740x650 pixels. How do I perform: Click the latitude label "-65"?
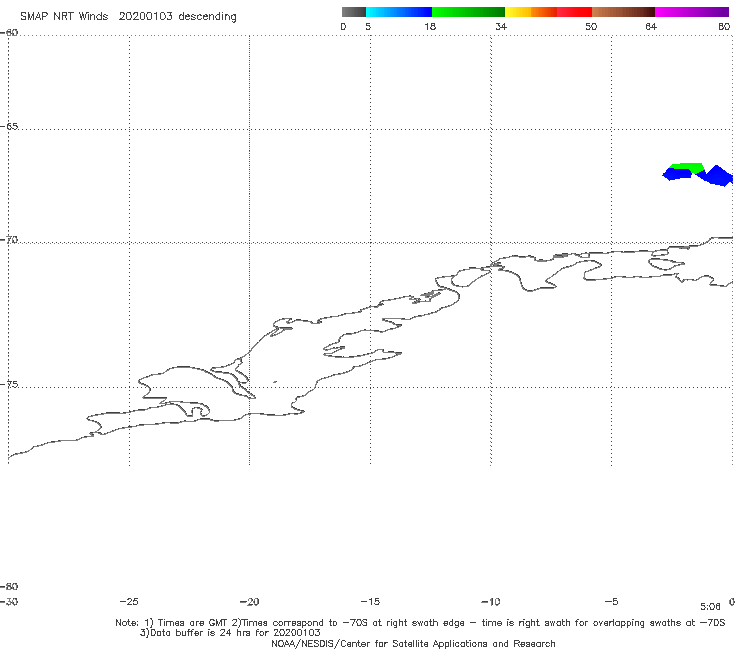(x=9, y=127)
